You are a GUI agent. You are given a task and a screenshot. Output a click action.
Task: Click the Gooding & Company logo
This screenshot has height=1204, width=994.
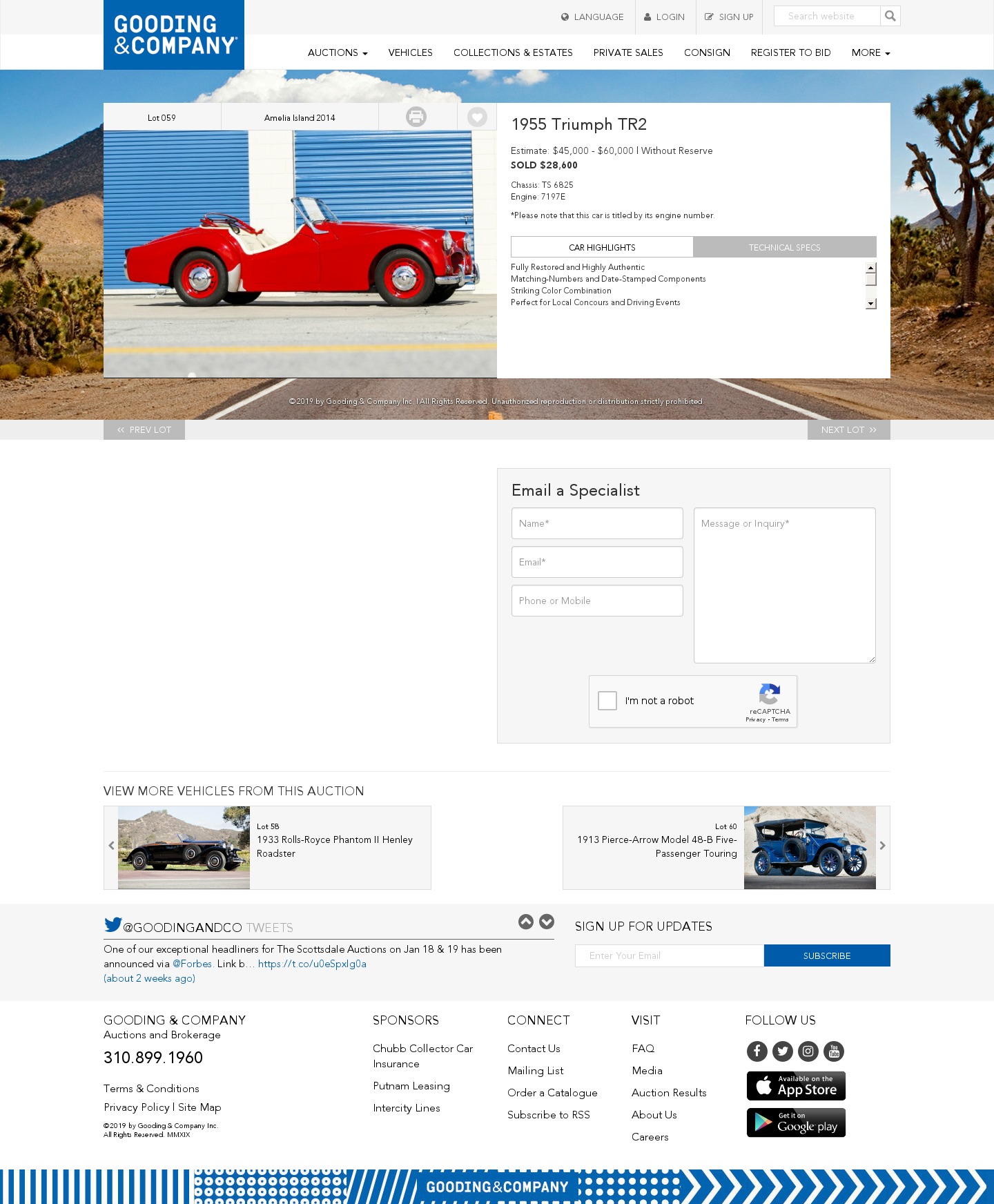(x=174, y=35)
